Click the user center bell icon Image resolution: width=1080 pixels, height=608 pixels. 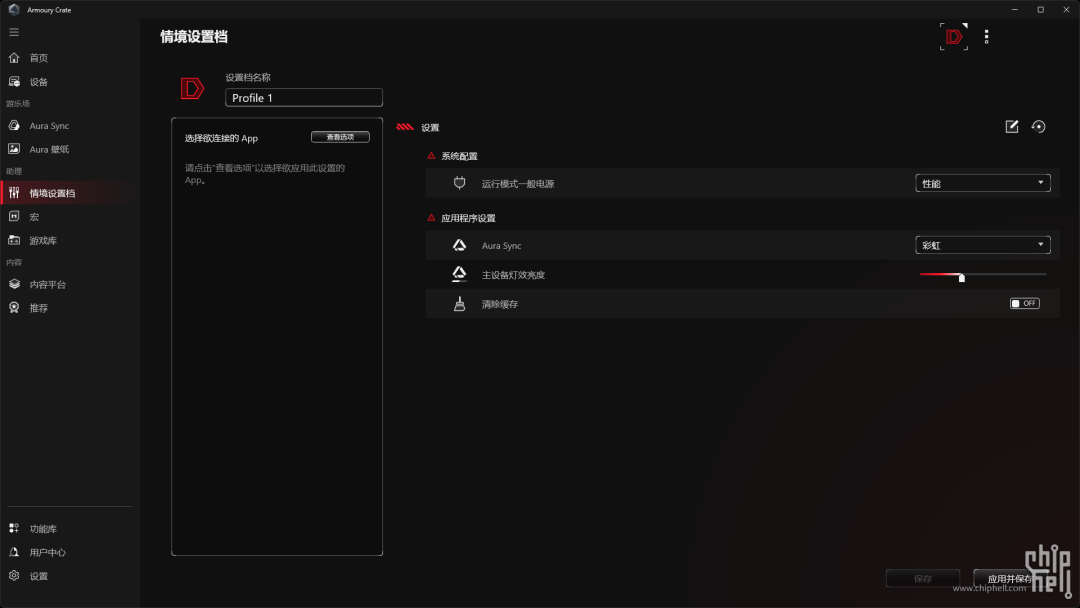coord(14,552)
